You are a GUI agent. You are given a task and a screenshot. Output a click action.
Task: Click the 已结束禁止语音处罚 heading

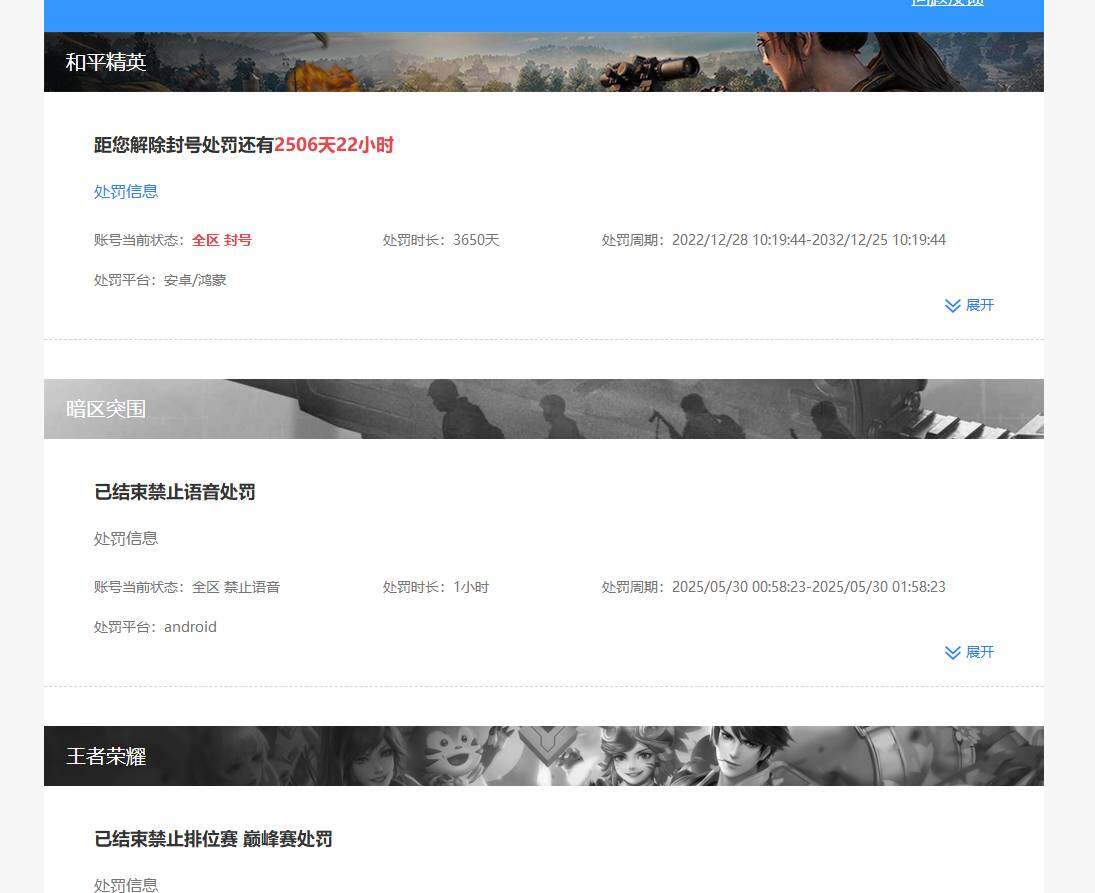pyautogui.click(x=174, y=492)
